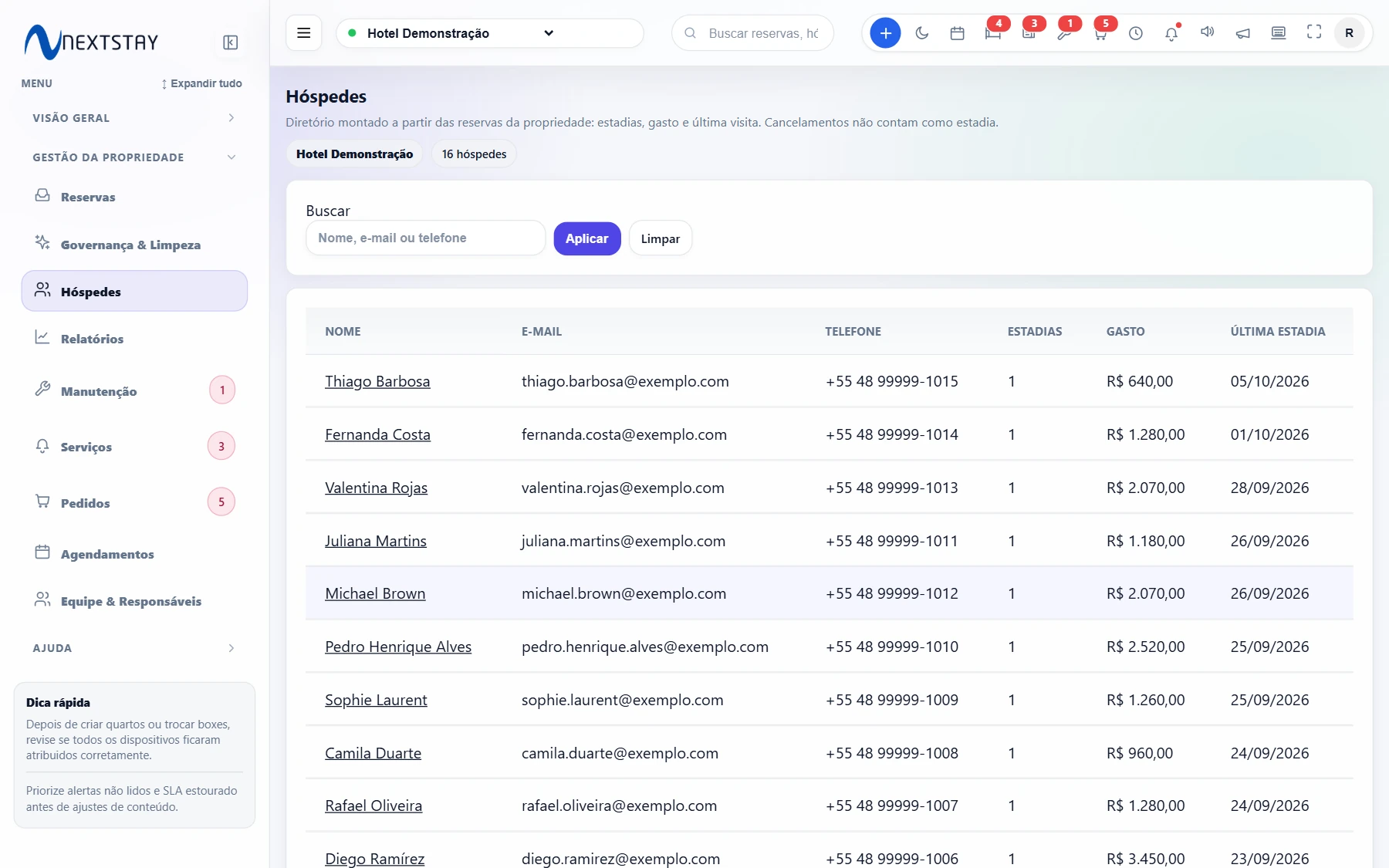The height and width of the screenshot is (868, 1389).
Task: Open the top toolbar icon with badge 3
Action: coord(1029,33)
